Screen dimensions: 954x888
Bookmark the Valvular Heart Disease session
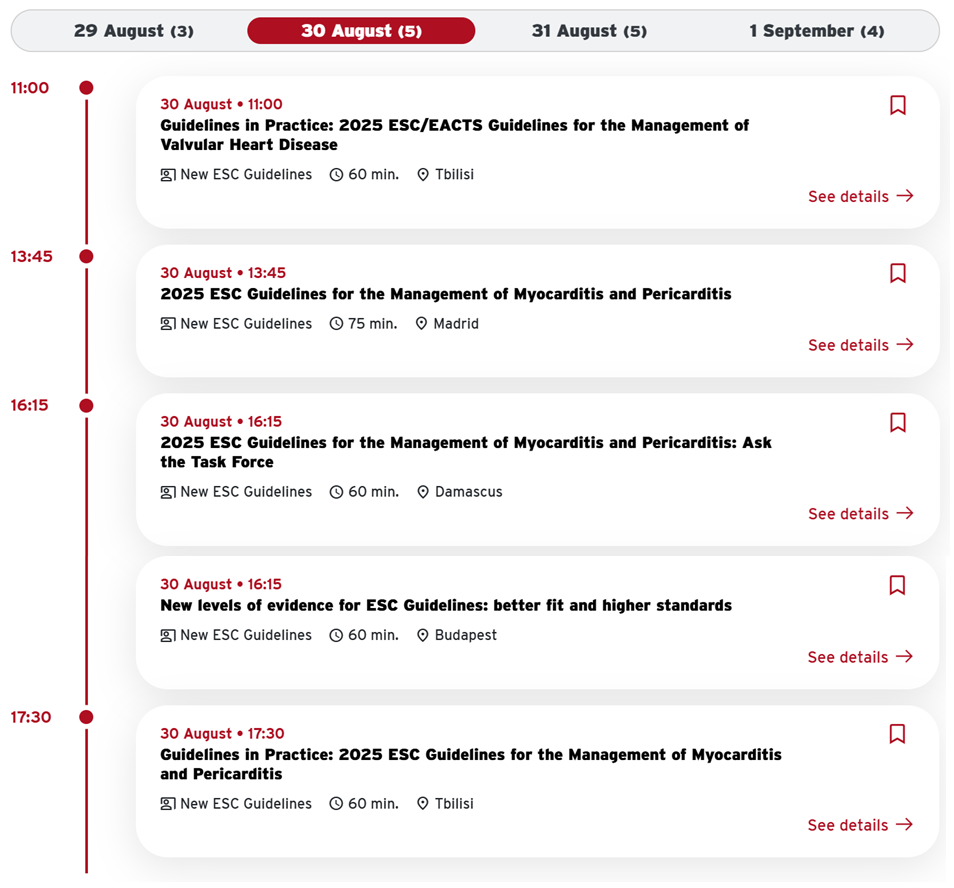tap(897, 105)
